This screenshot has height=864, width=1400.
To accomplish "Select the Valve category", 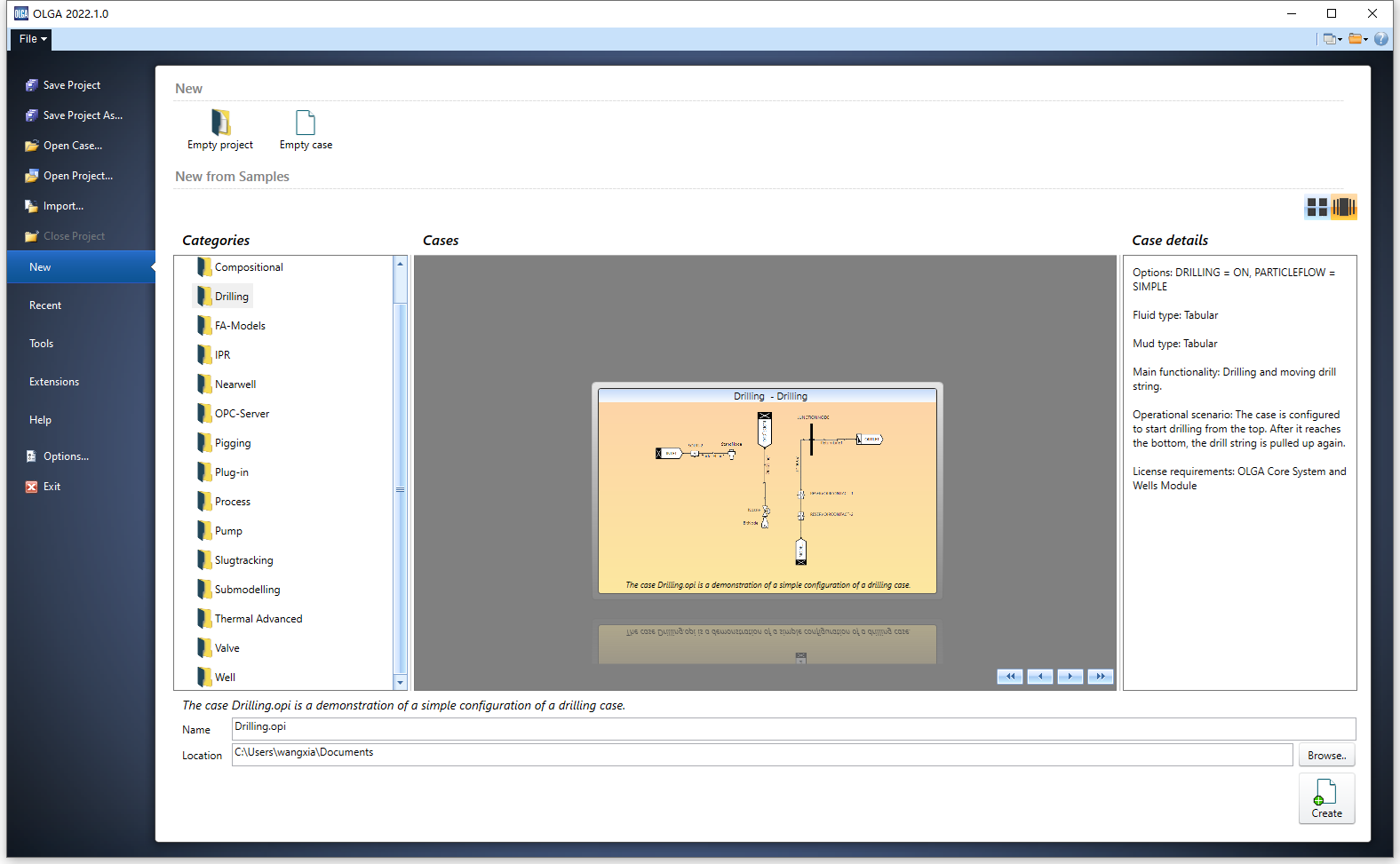I will pyautogui.click(x=218, y=648).
